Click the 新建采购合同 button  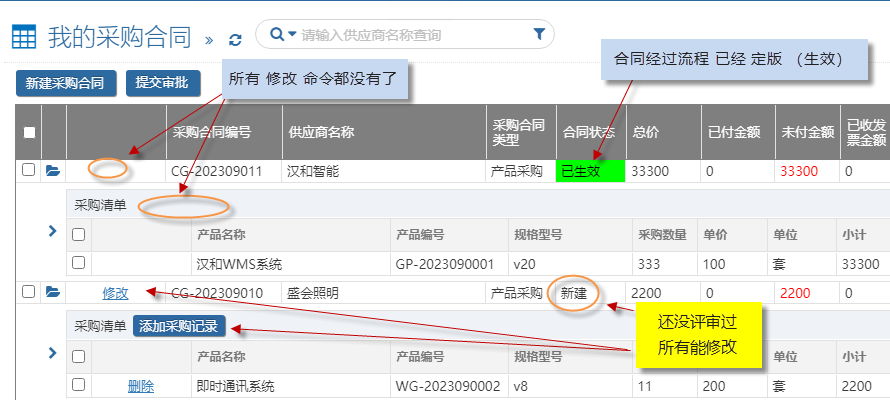66,83
